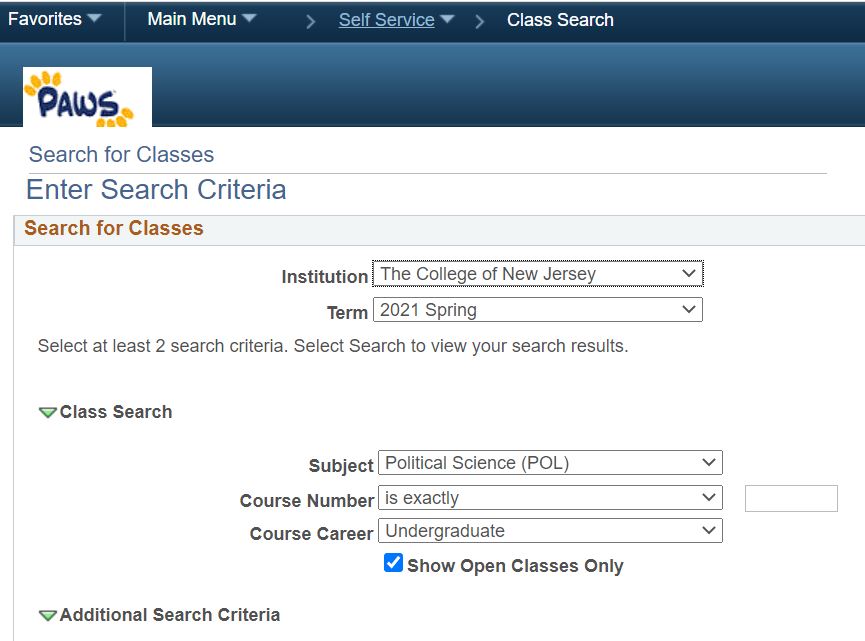The image size is (865, 641).
Task: Click the PAWS logo image
Action: tap(87, 97)
